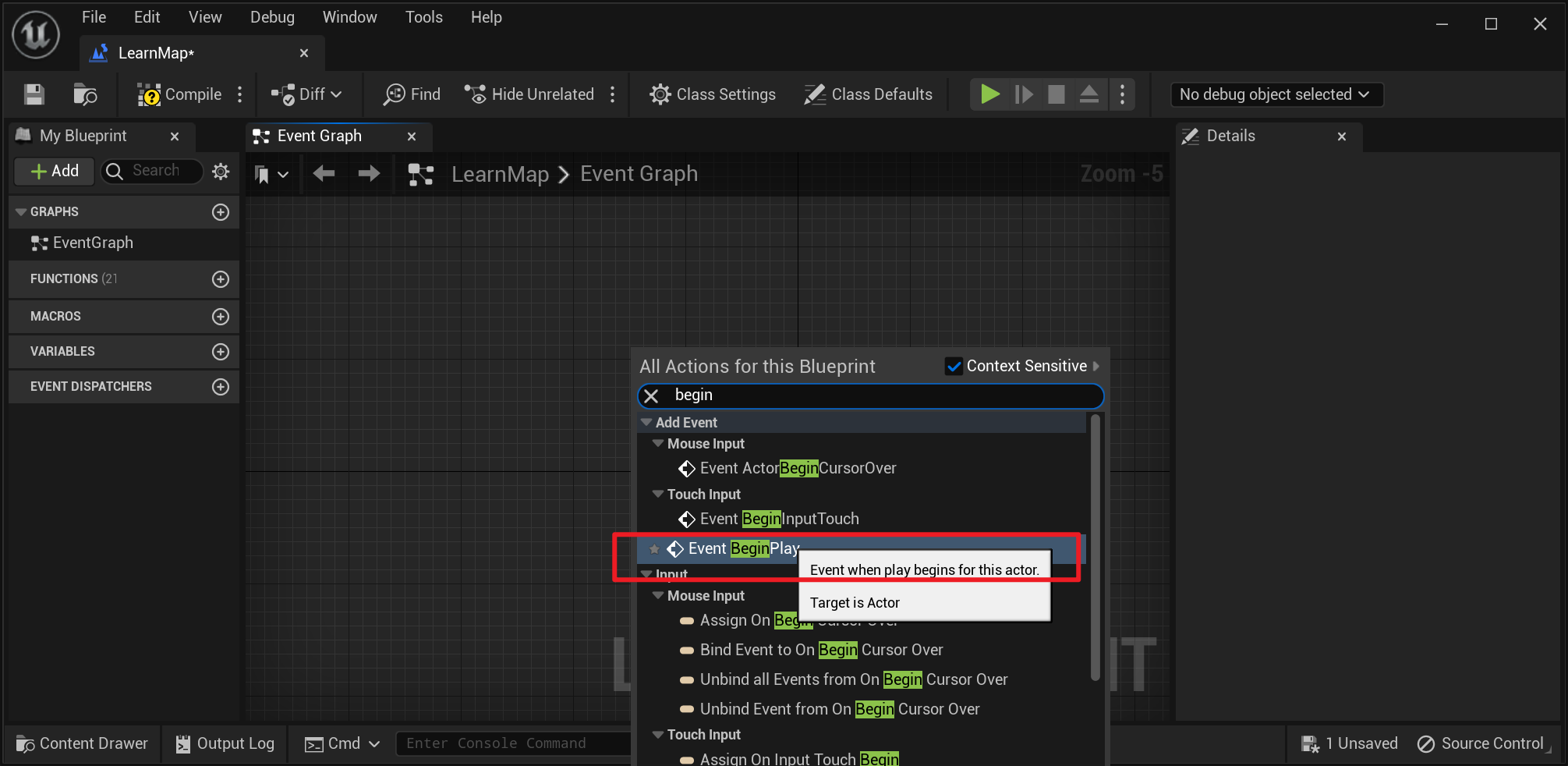Open the Window menu
Screen dimensions: 1568x766
349,17
